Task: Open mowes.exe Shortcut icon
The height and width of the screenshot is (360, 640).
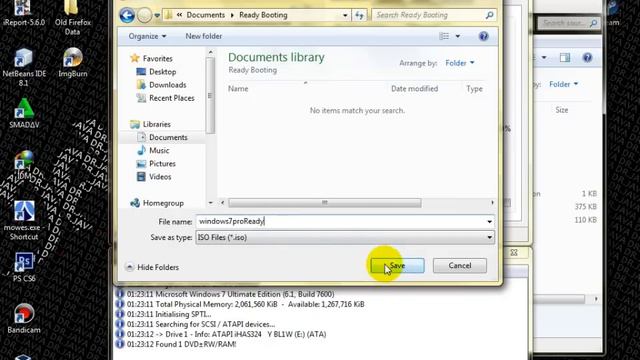Action: point(24,221)
